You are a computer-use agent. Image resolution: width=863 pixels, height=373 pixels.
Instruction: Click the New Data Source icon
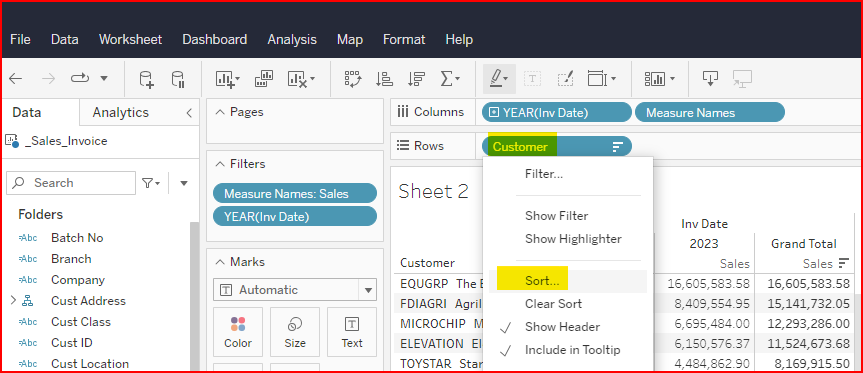pos(146,79)
